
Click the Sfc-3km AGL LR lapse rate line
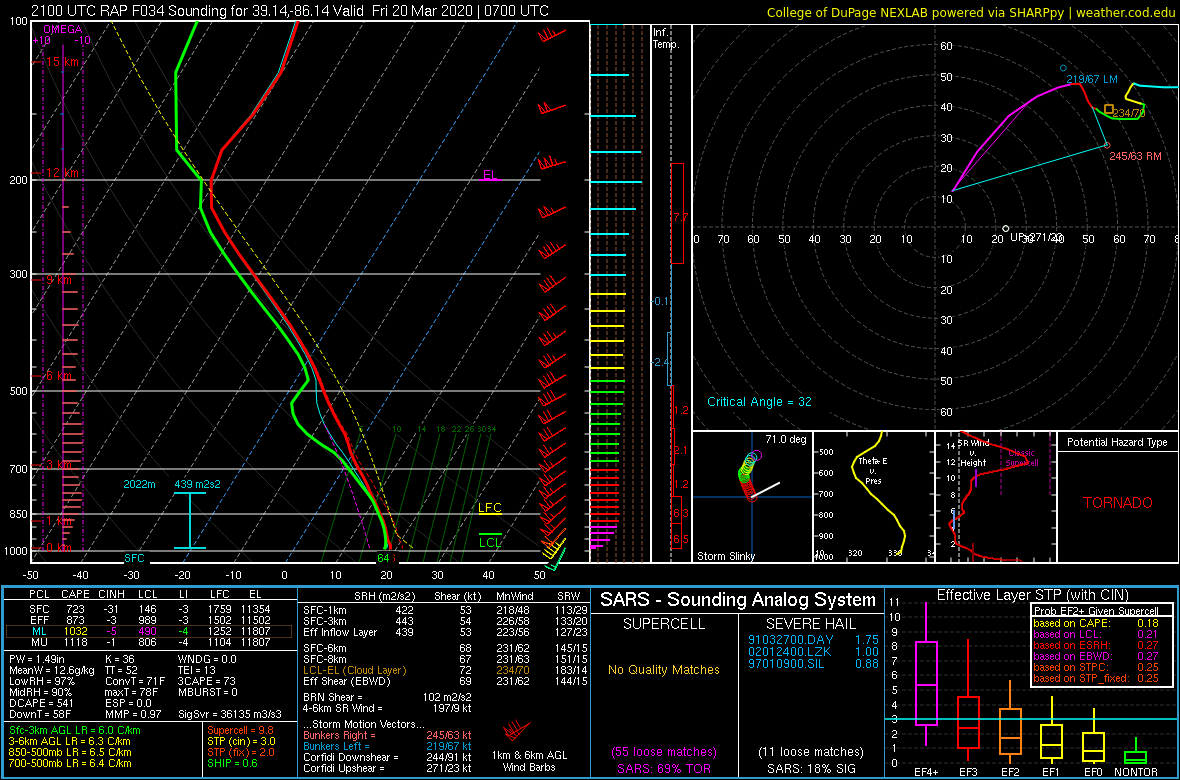pos(75,730)
